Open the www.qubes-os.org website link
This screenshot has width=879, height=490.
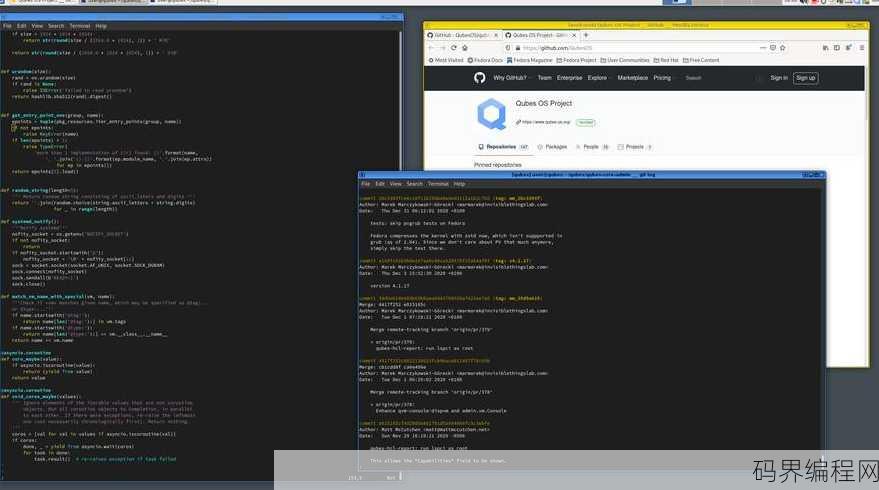coord(546,122)
